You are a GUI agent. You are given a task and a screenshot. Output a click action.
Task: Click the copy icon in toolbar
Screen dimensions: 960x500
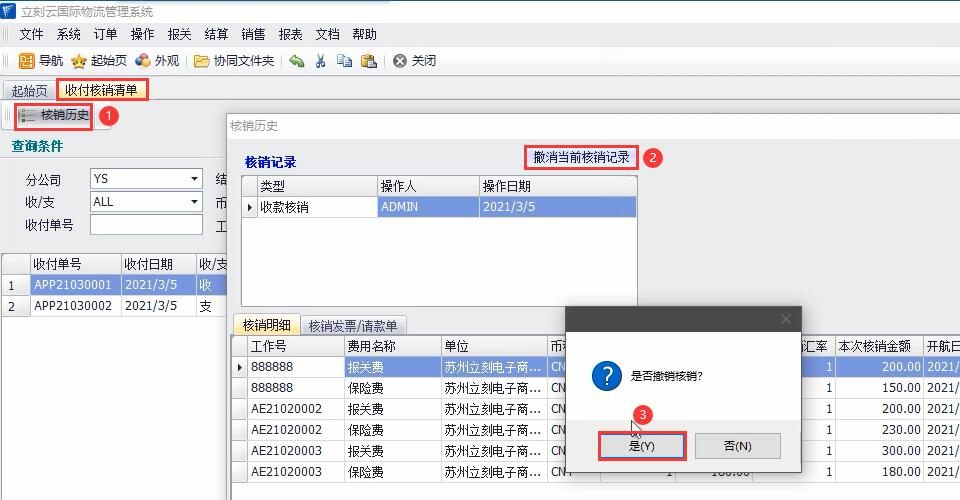[x=344, y=61]
